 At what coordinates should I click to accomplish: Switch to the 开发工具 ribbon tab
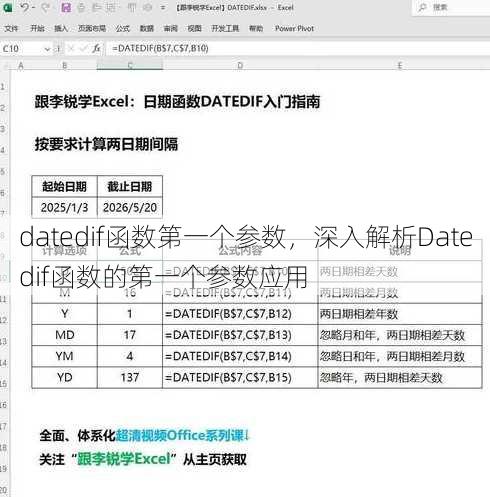[x=225, y=29]
